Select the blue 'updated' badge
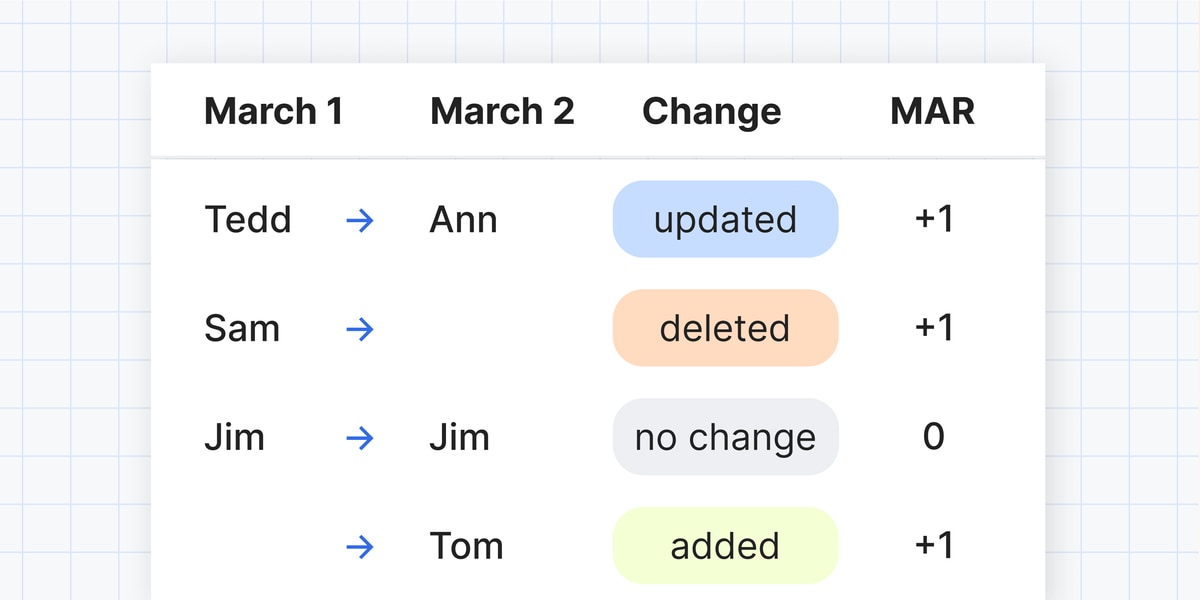The width and height of the screenshot is (1200, 600). click(x=725, y=219)
